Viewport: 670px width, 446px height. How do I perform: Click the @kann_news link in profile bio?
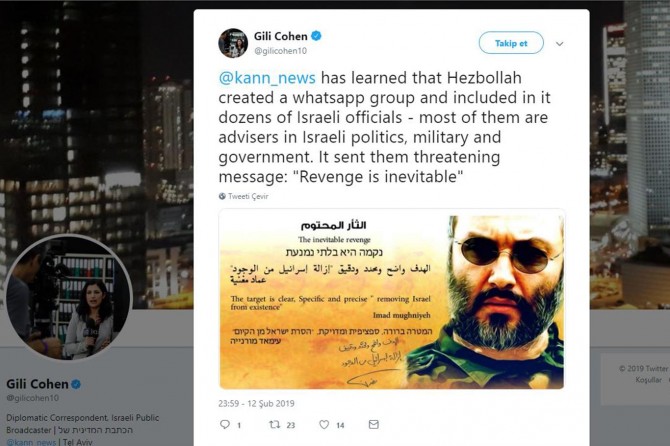click(31, 442)
